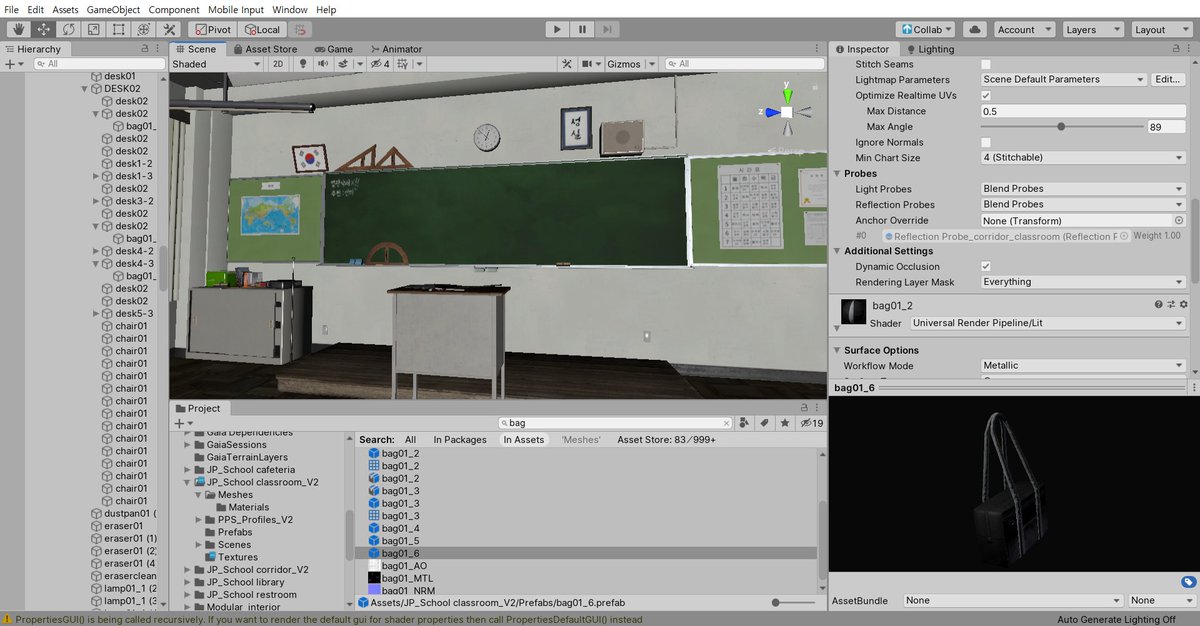This screenshot has width=1200, height=626.
Task: Select the Move tool in the toolbar
Action: click(44, 30)
